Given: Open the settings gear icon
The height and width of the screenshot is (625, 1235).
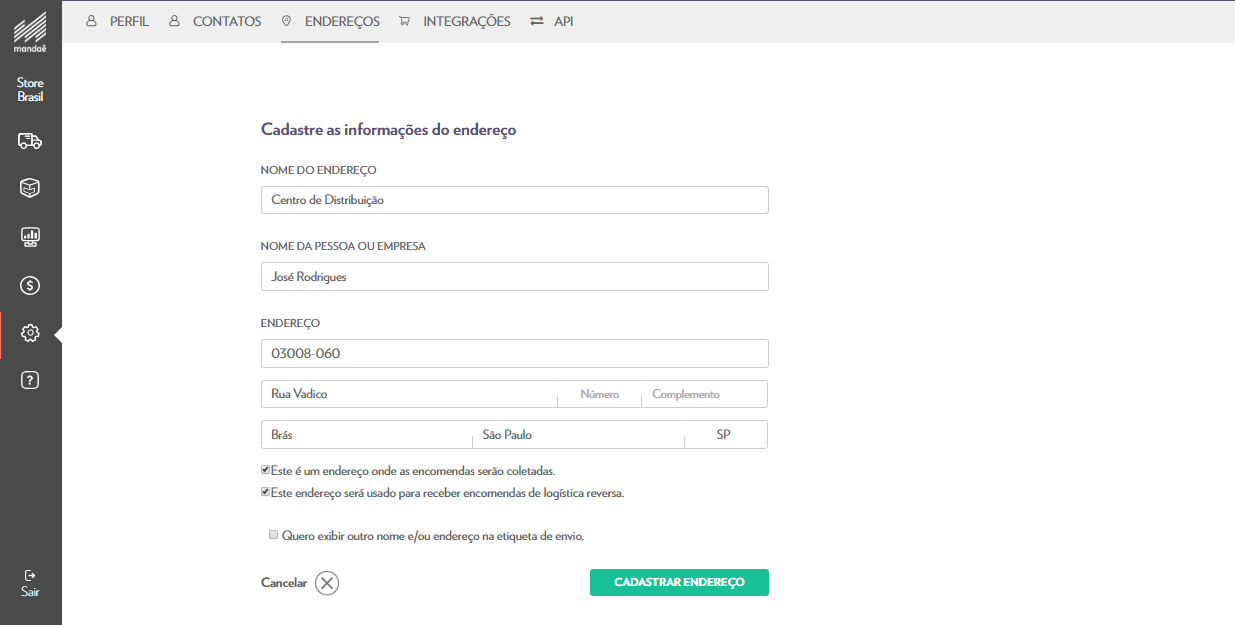Looking at the screenshot, I should tap(30, 333).
